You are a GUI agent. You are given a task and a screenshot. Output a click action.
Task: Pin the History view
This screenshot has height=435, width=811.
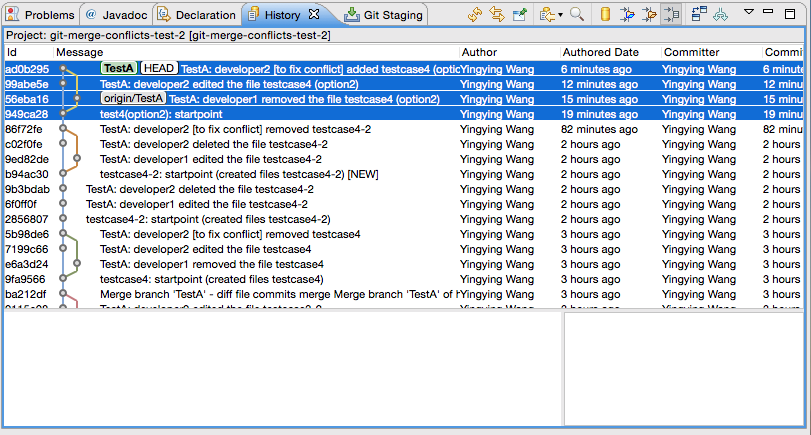pyautogui.click(x=520, y=14)
